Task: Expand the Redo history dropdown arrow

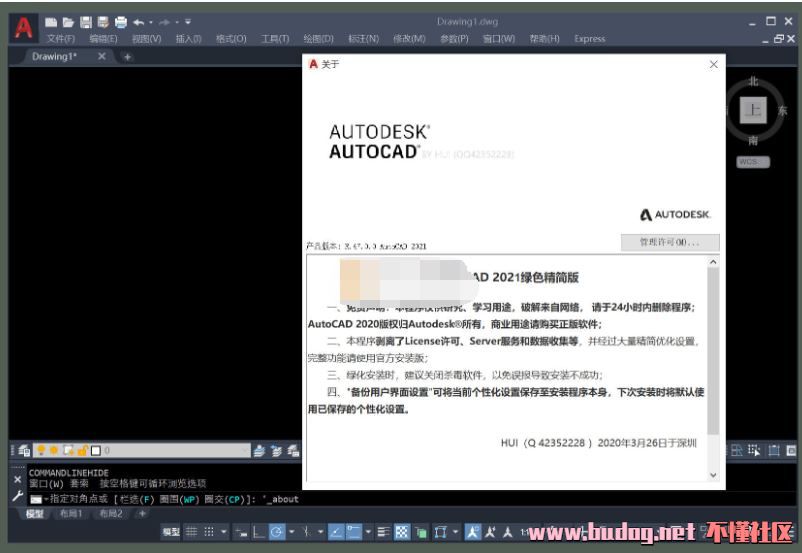Action: pos(176,22)
